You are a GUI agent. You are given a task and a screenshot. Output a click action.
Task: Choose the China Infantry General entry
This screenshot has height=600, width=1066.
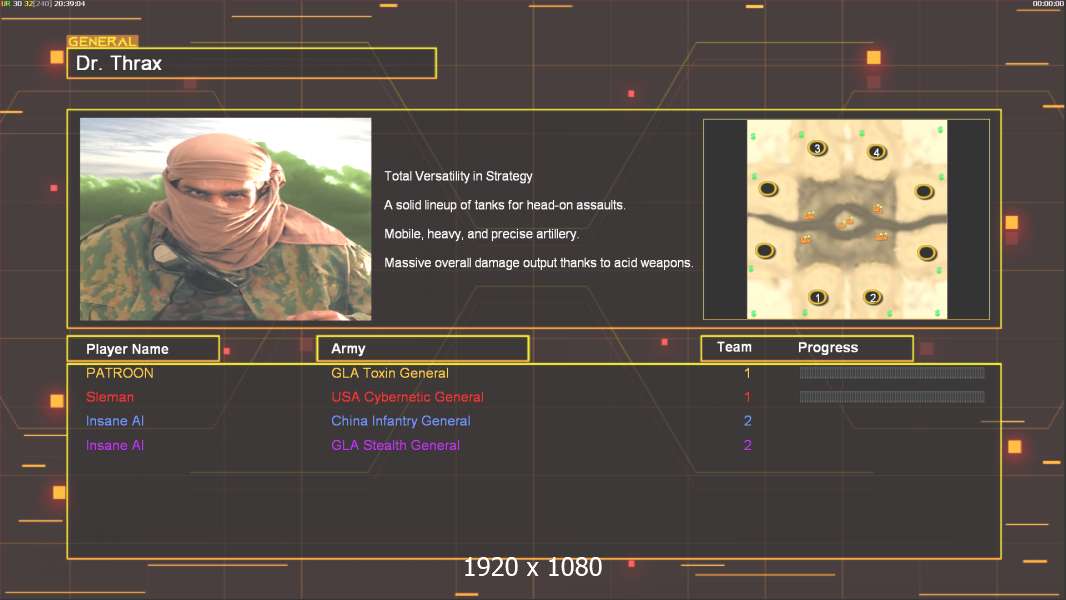[400, 421]
